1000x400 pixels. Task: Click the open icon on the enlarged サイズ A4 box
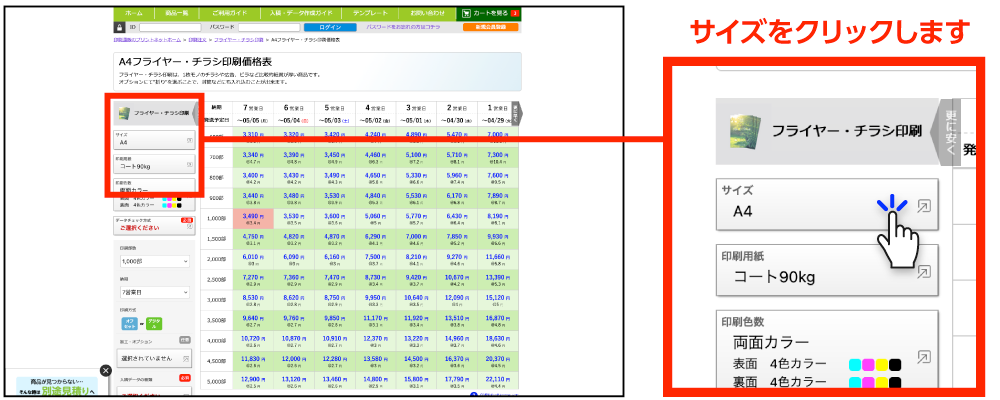(923, 205)
